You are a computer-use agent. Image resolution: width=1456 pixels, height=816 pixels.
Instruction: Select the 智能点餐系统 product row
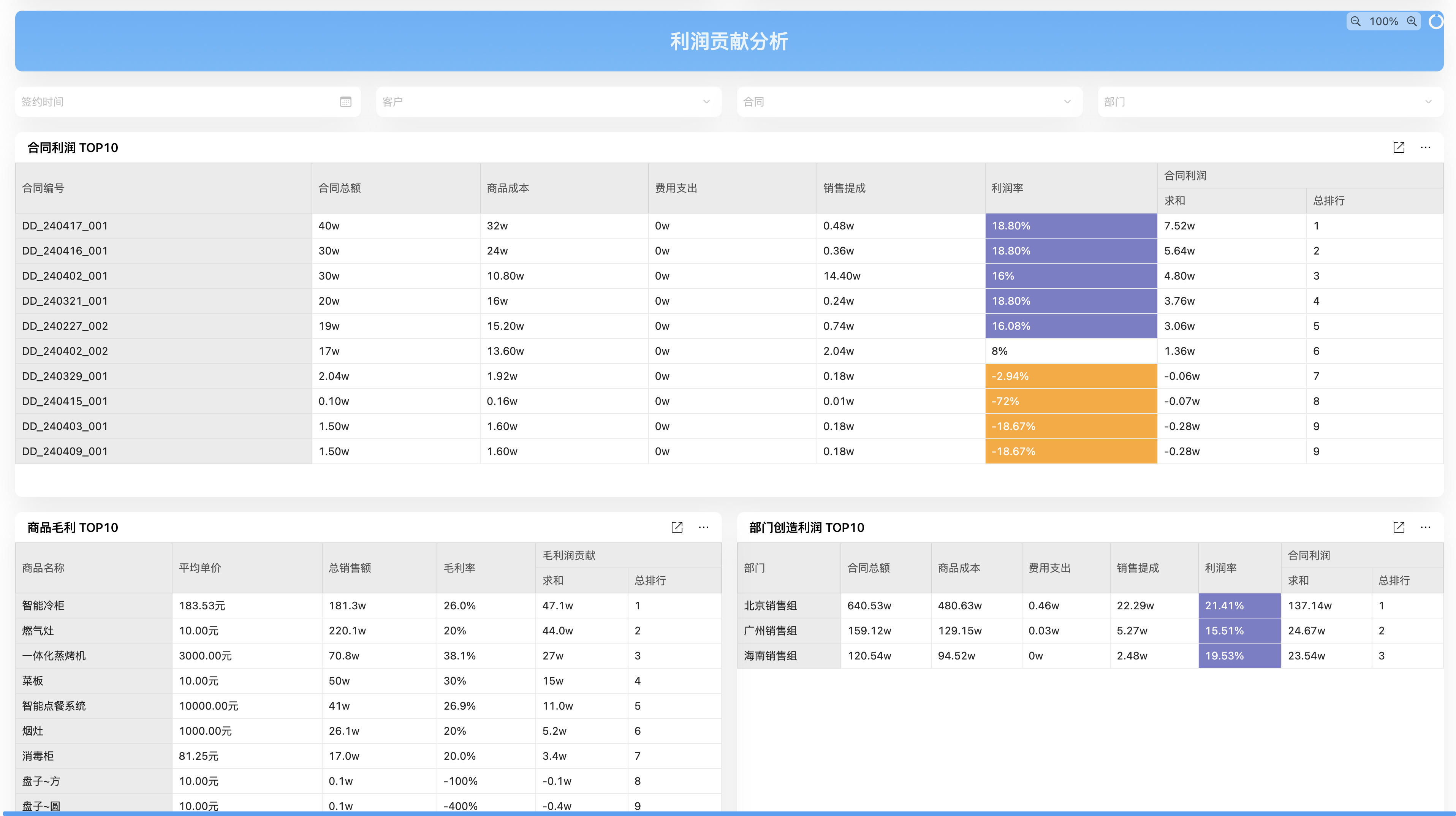coord(368,706)
